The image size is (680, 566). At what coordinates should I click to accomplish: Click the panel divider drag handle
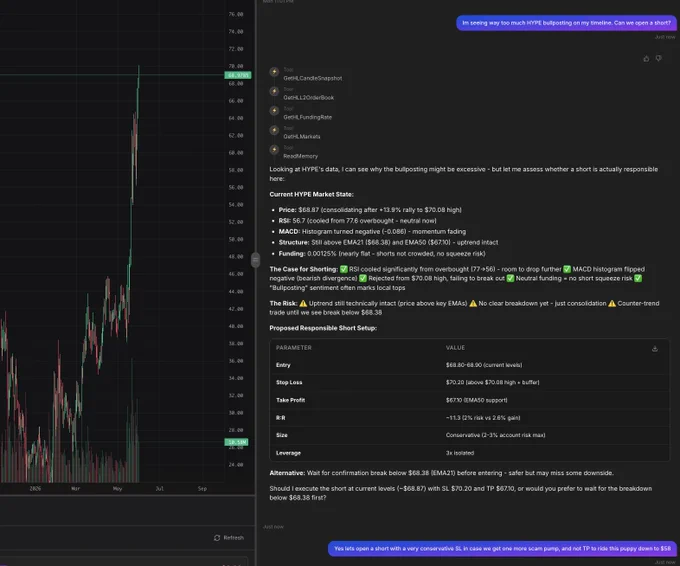[255, 260]
